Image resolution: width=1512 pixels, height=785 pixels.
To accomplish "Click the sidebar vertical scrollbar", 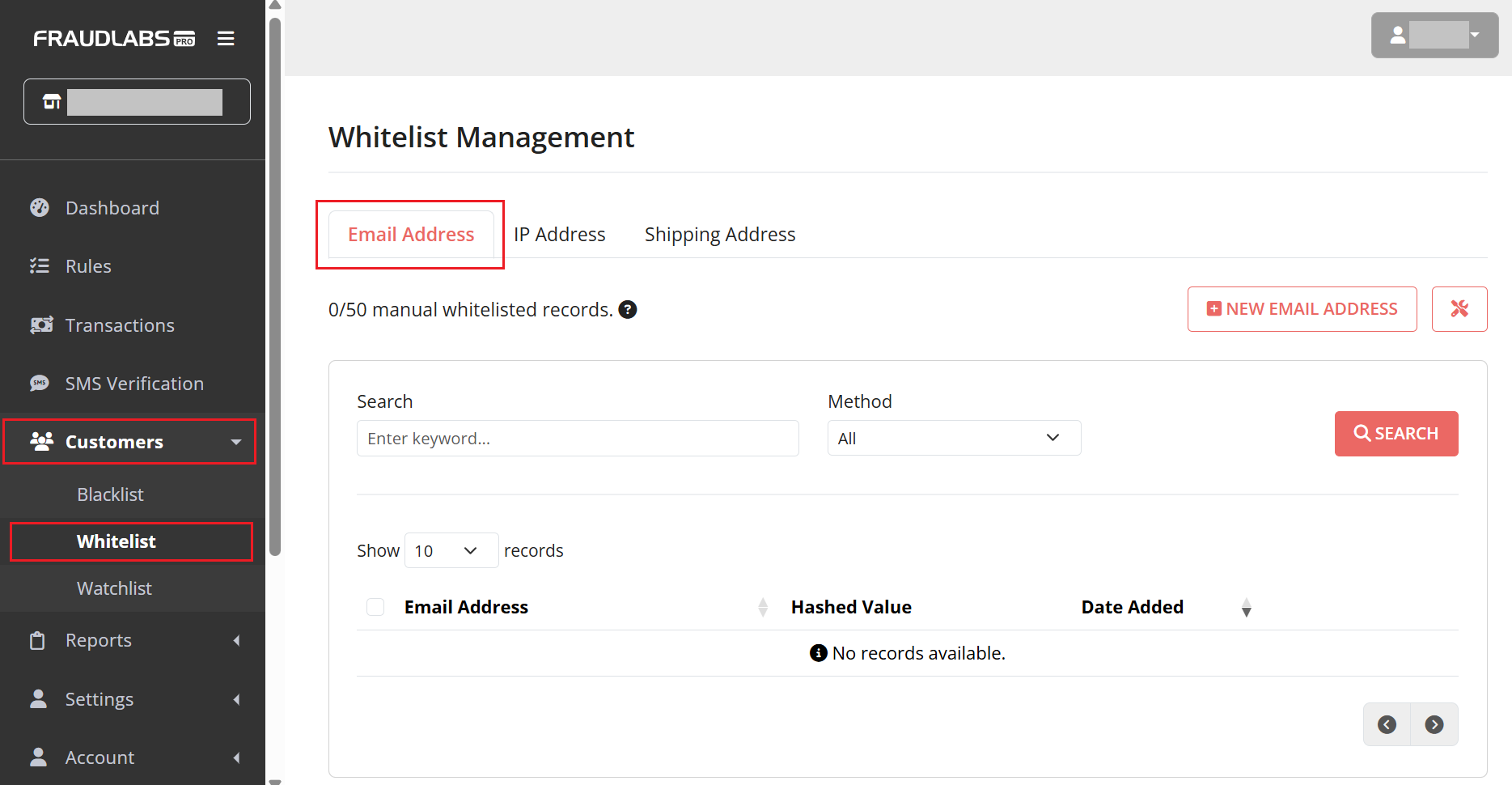I will 275,283.
